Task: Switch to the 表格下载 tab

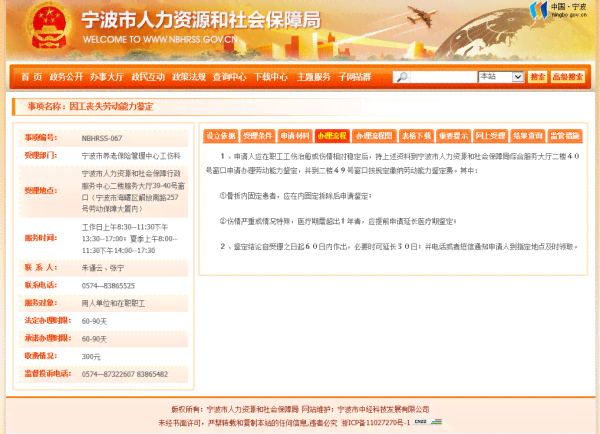Action: coord(416,136)
